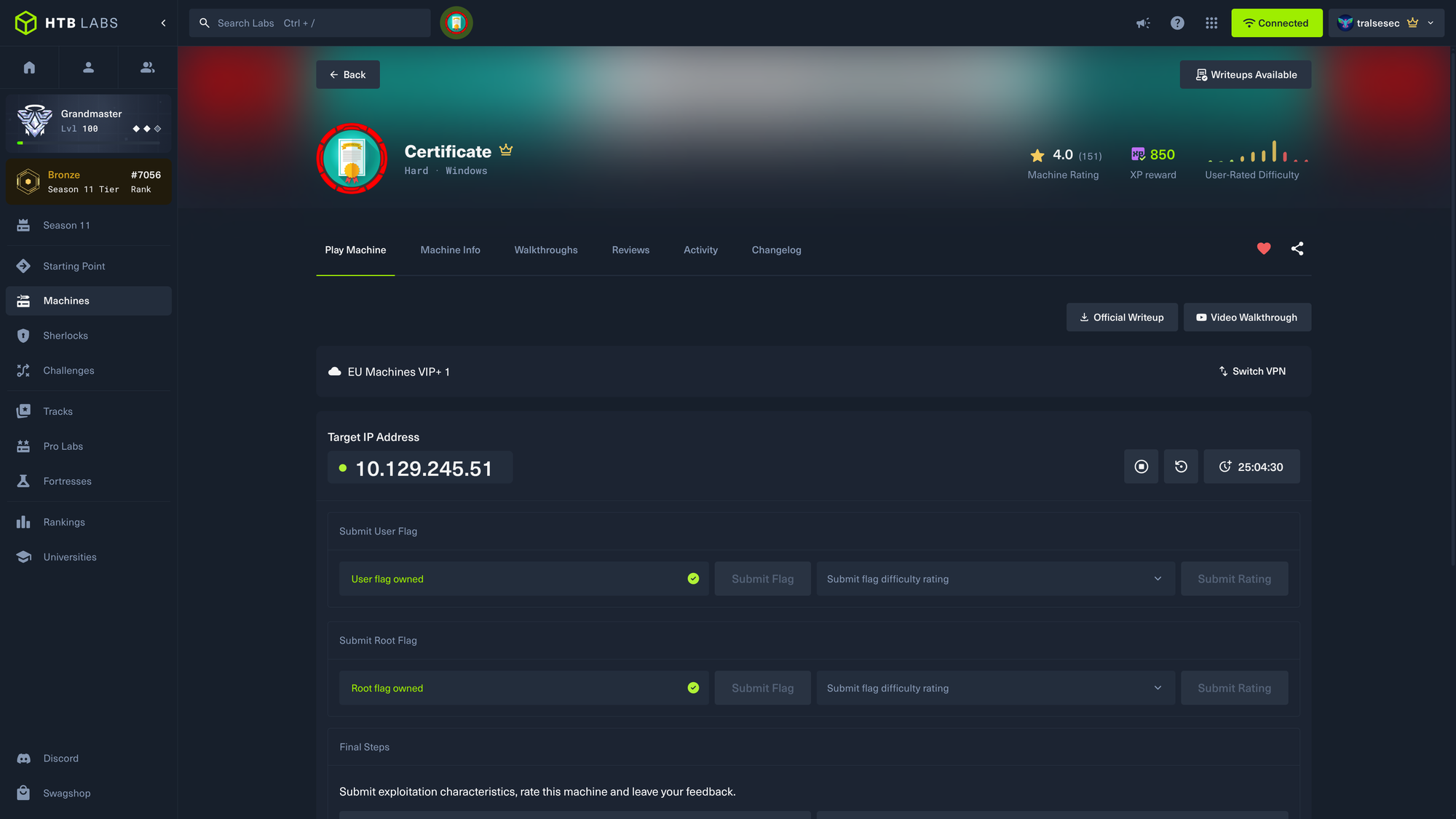Click the User-Rated Difficulty bar chart
The width and height of the screenshot is (1456, 819).
point(1258,151)
